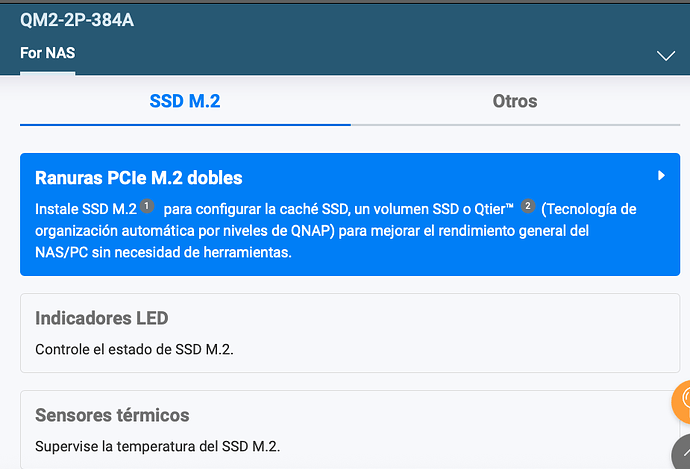Click the QM2-2P-384A product title
The width and height of the screenshot is (690, 469).
click(77, 20)
